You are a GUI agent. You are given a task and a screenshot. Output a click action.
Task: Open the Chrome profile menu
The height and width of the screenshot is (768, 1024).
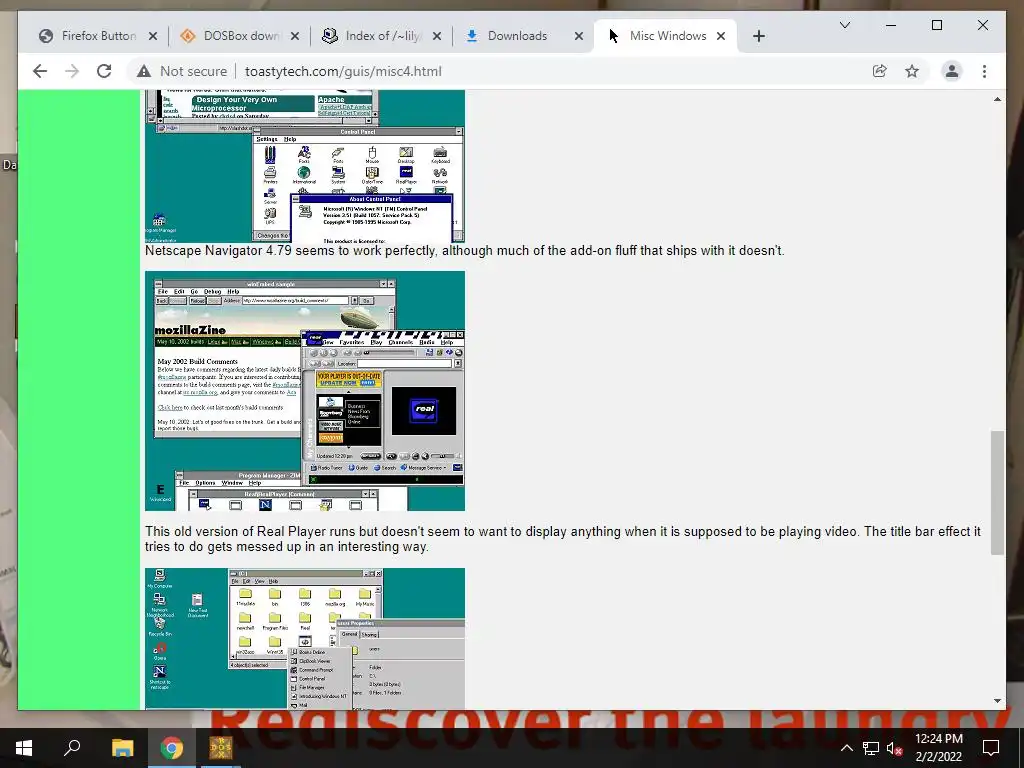click(952, 71)
